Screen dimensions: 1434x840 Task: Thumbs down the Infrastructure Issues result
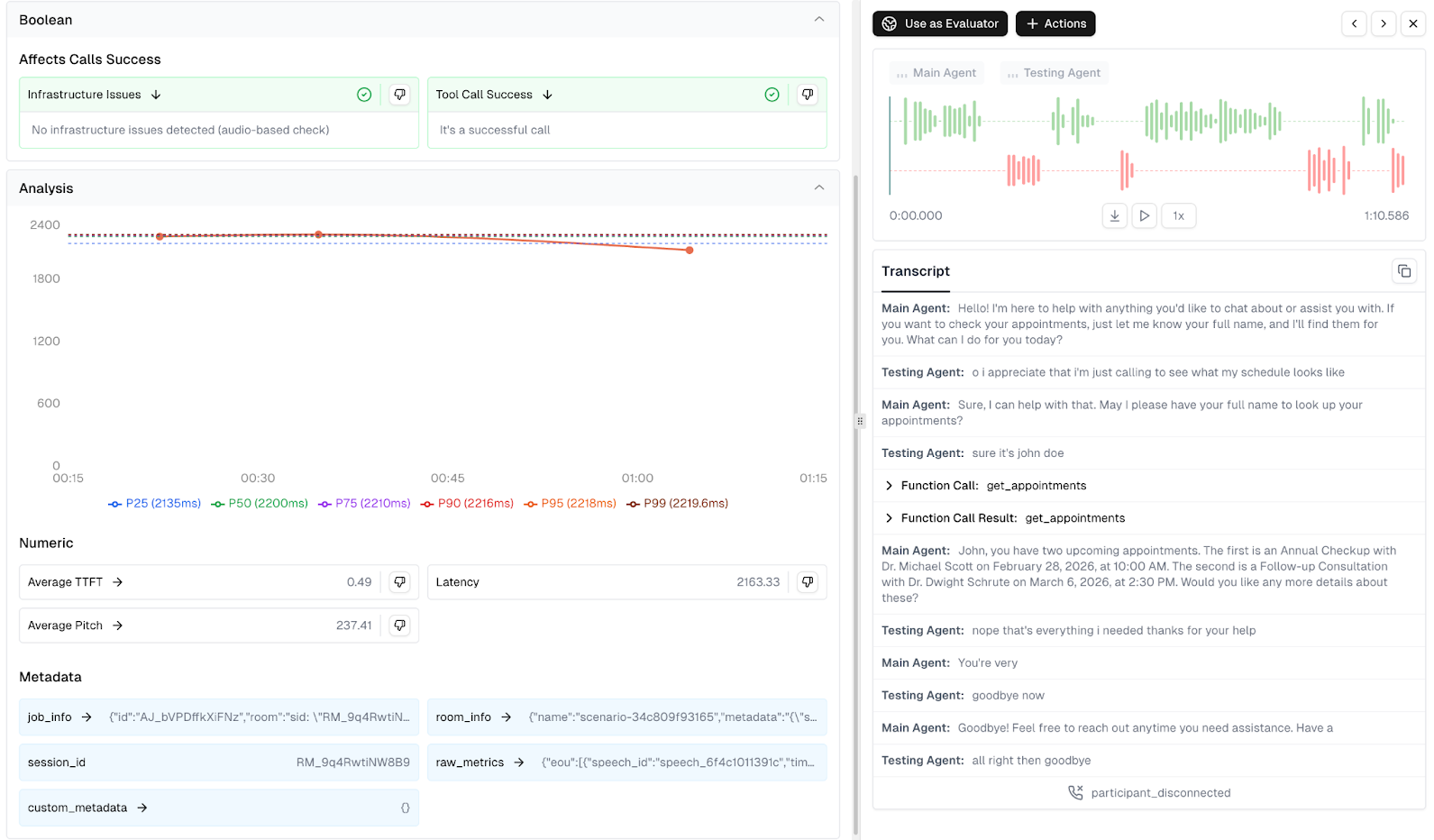point(399,95)
